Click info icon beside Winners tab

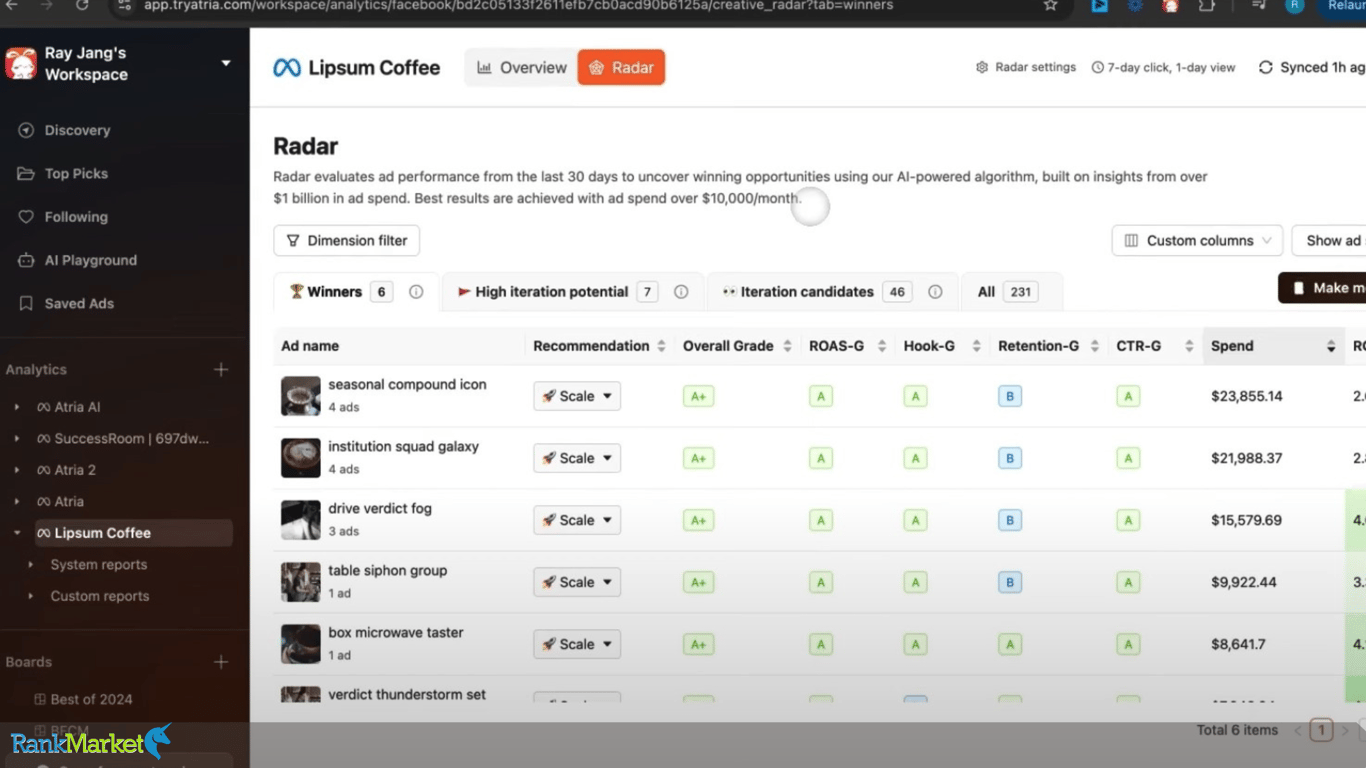coord(416,292)
